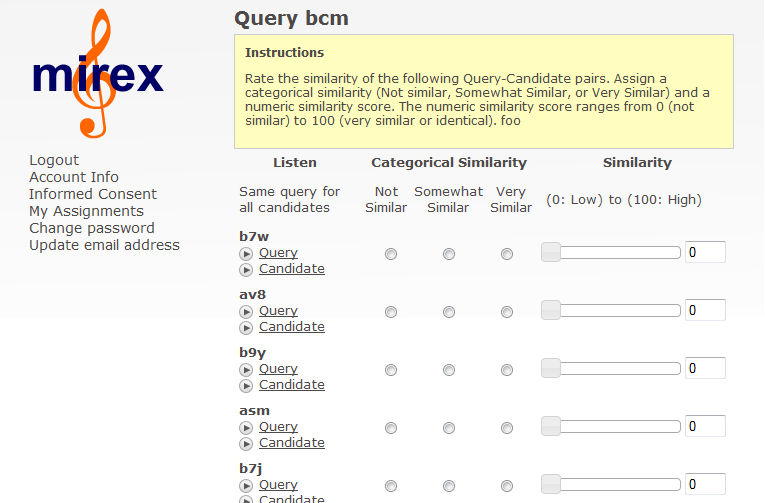
Task: Select Somewhat Similar for av8
Action: pos(449,312)
